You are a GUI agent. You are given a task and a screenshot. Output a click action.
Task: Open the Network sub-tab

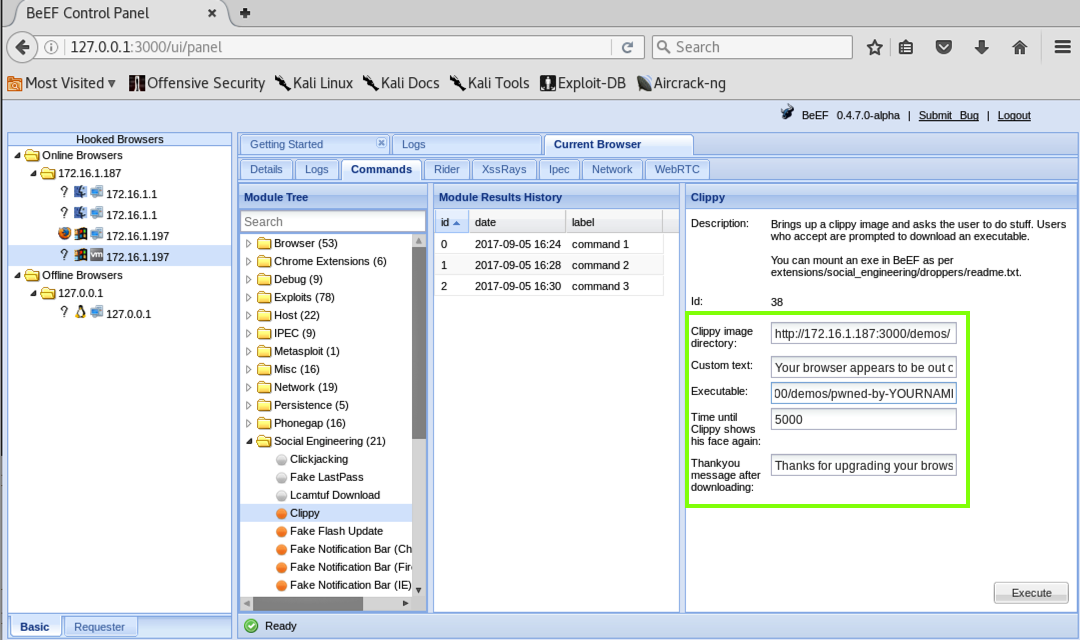coord(612,169)
